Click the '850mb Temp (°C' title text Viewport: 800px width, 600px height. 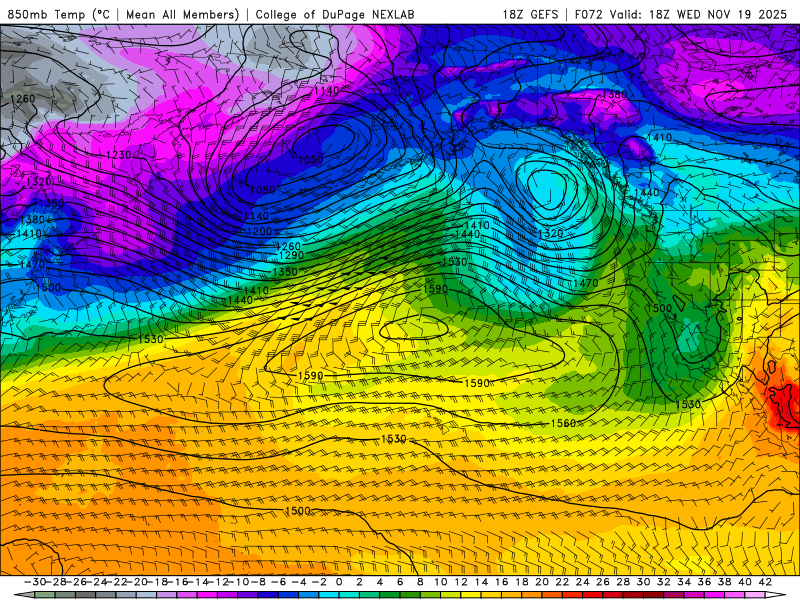coord(58,14)
